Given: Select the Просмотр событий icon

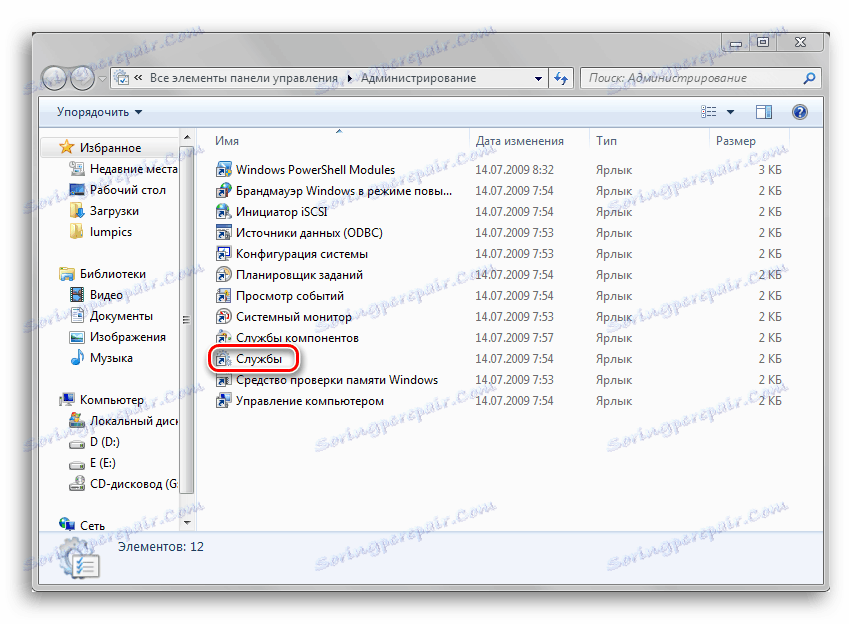Looking at the screenshot, I should point(223,296).
